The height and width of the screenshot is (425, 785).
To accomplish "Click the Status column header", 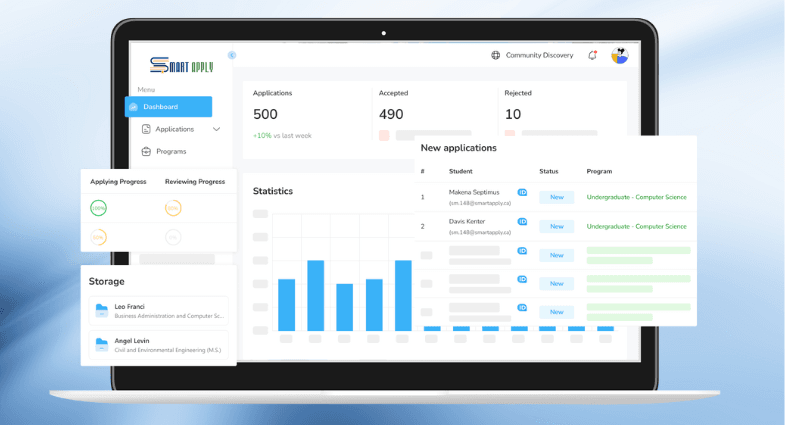I will tap(549, 171).
